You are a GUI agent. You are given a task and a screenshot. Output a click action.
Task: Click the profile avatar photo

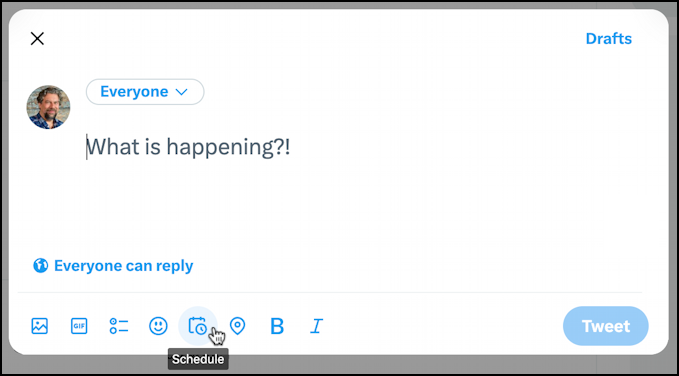[x=48, y=107]
